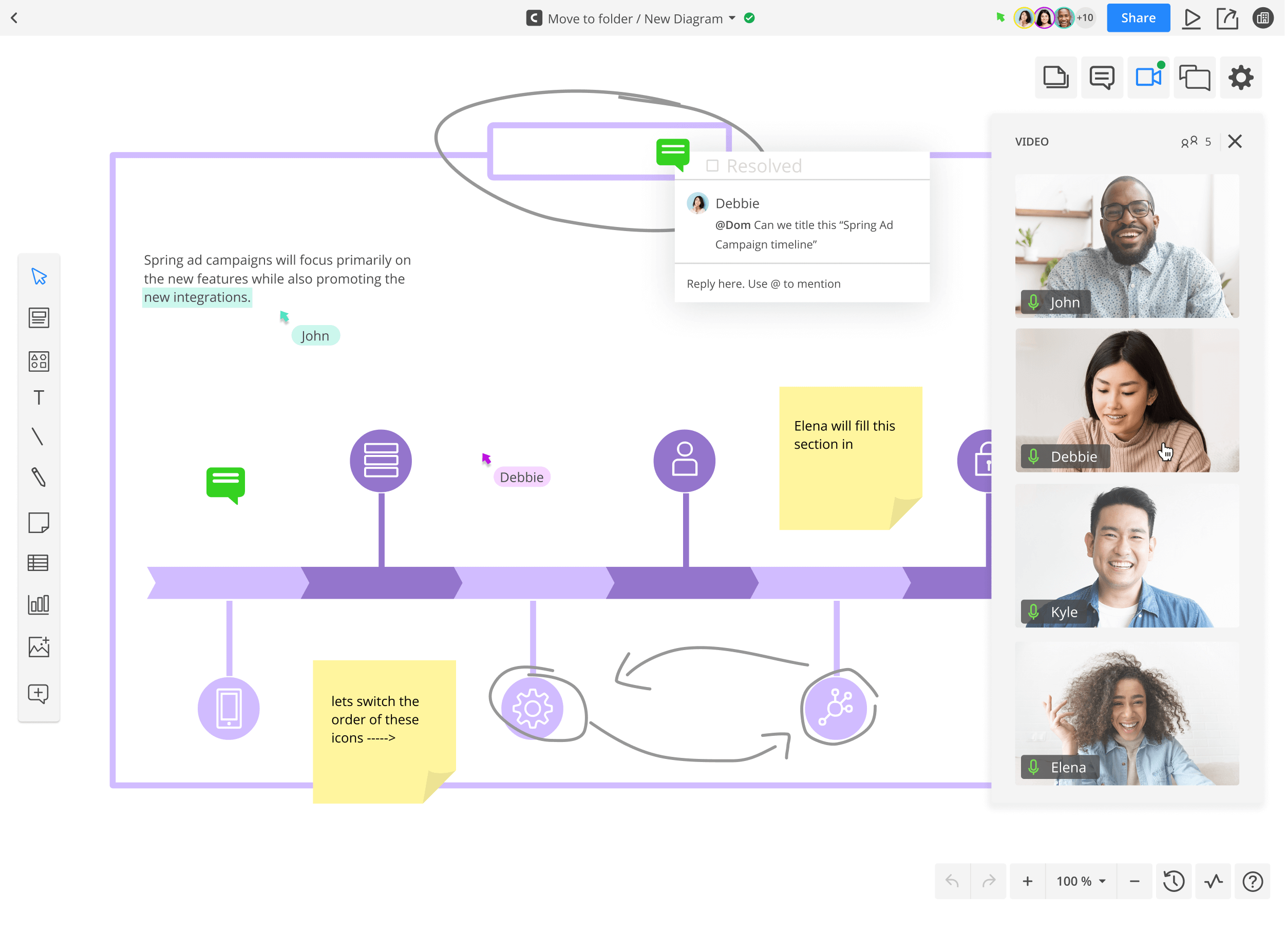The image size is (1285, 952).
Task: Select the add component tool
Action: tap(40, 360)
